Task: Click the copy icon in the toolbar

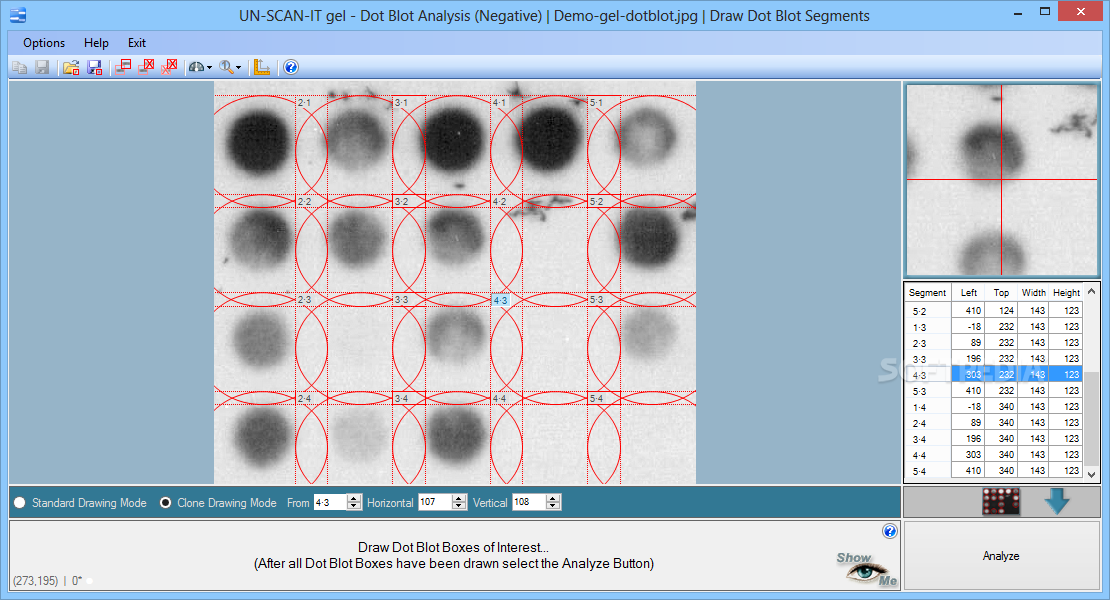Action: [20, 67]
